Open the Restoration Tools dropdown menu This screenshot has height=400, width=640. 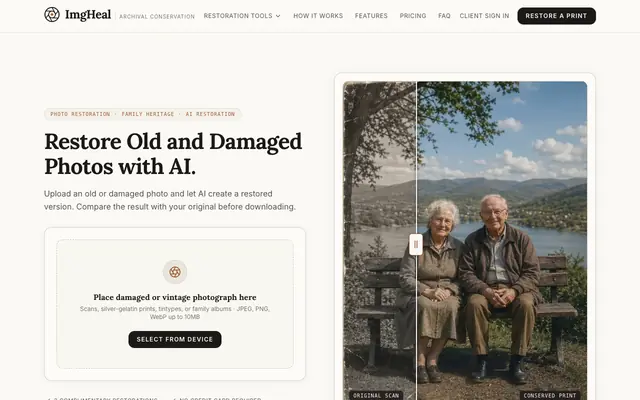tap(242, 16)
